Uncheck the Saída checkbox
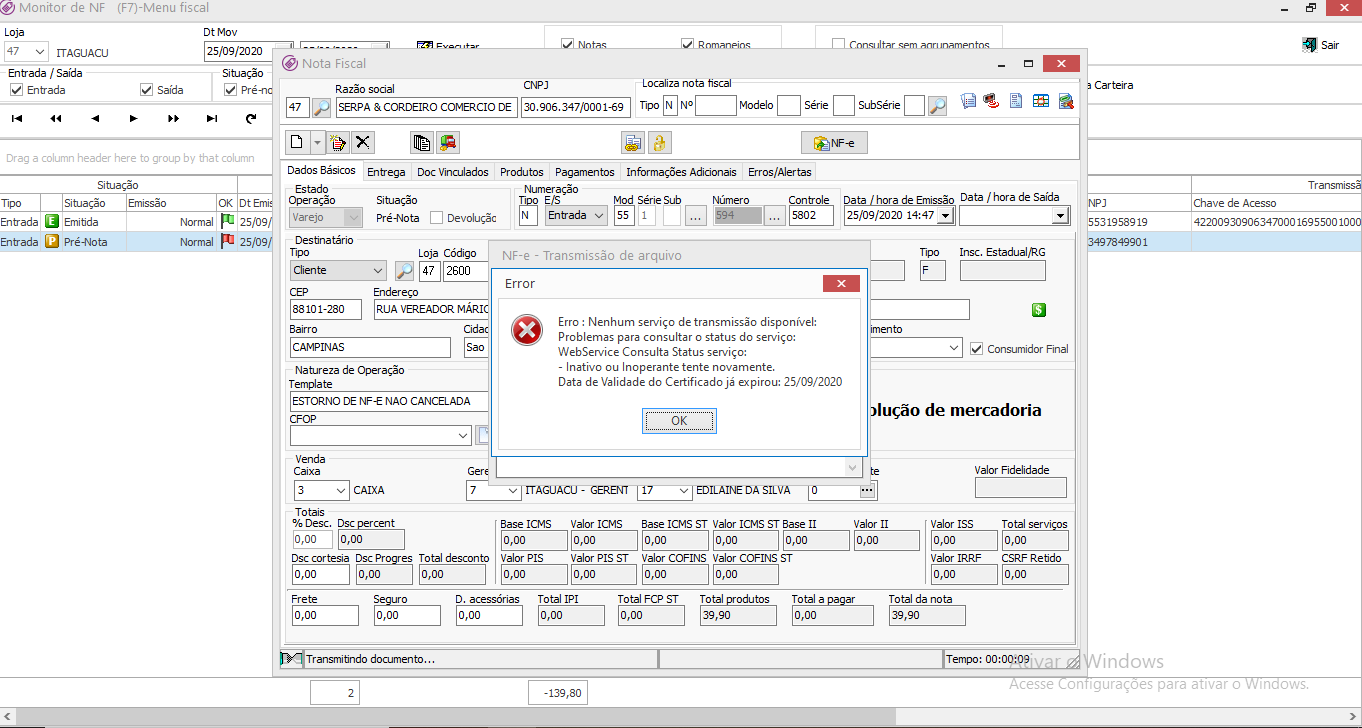Image resolution: width=1362 pixels, height=728 pixels. (x=147, y=90)
